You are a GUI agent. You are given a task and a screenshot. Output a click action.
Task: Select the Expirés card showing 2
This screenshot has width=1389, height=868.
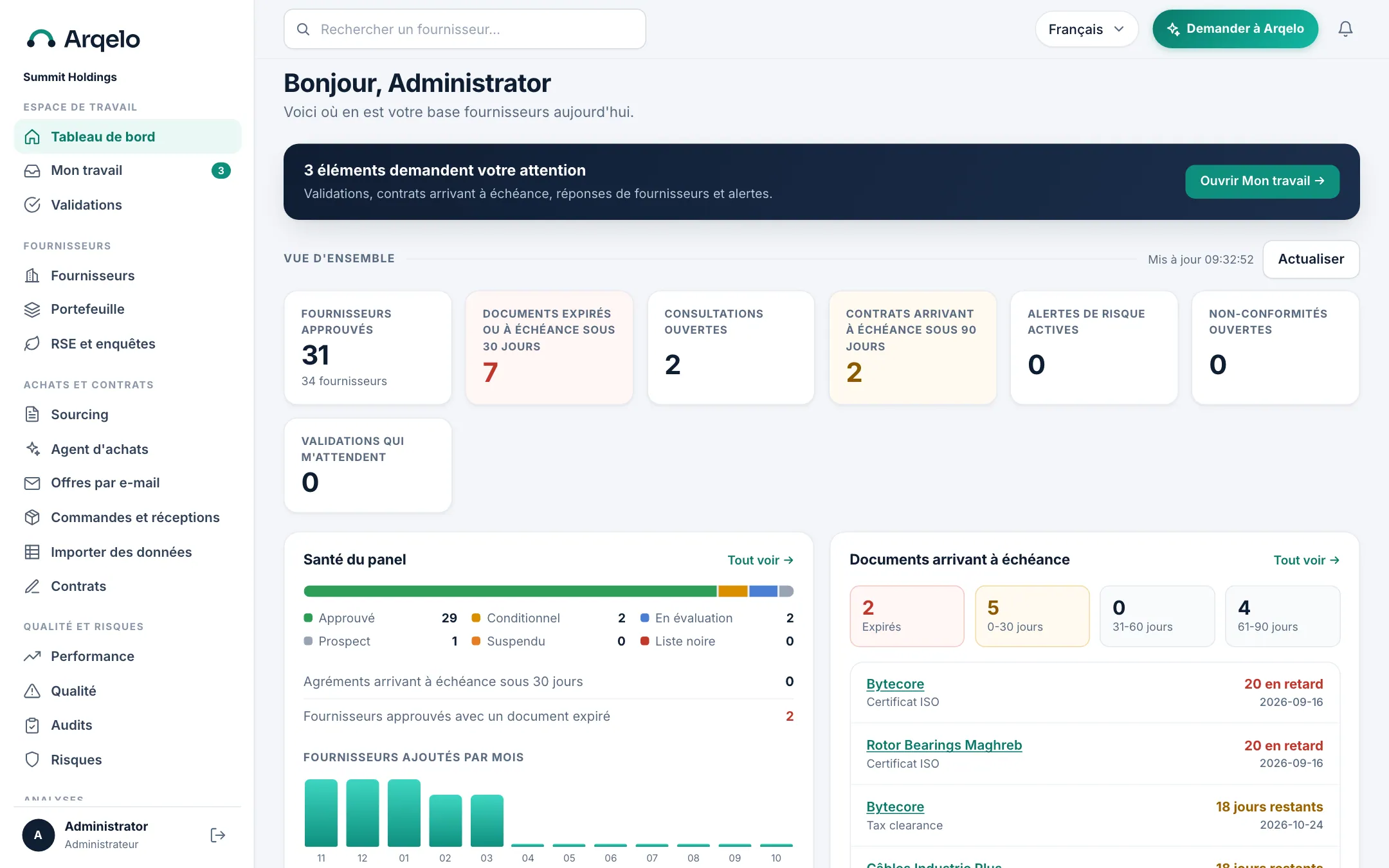(907, 616)
